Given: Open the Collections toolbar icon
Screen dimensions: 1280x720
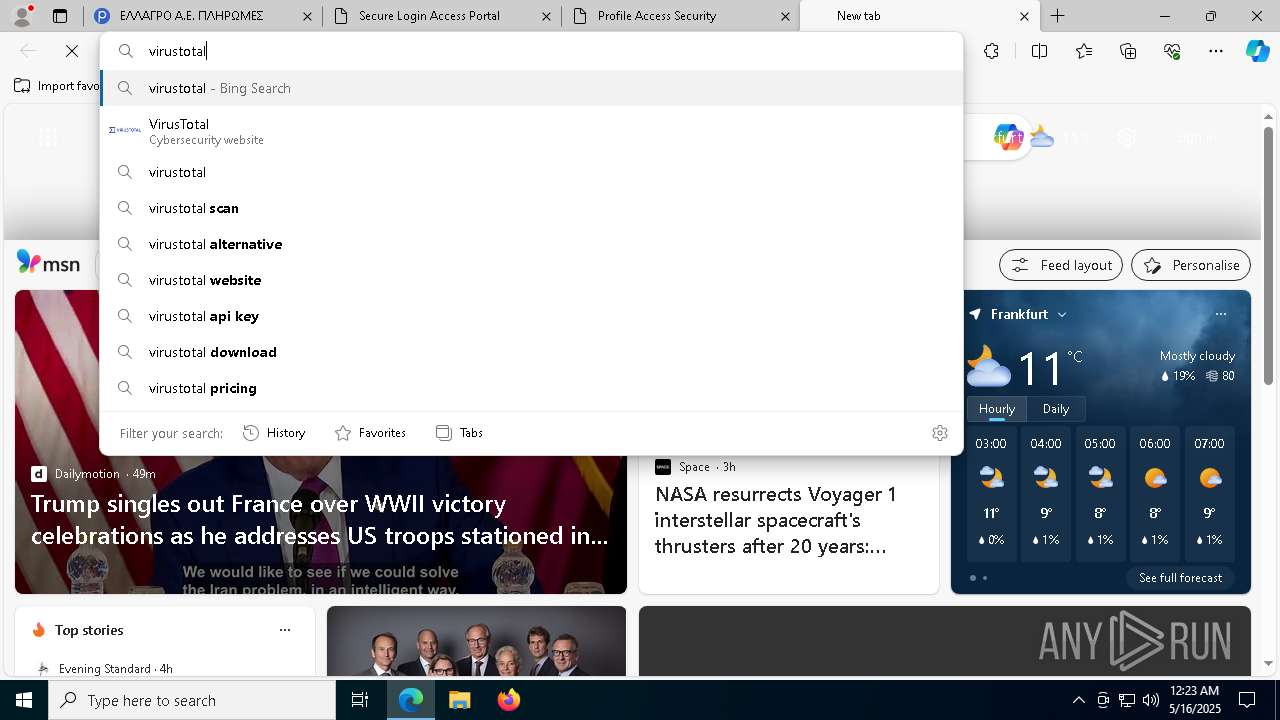Looking at the screenshot, I should click(x=1128, y=51).
